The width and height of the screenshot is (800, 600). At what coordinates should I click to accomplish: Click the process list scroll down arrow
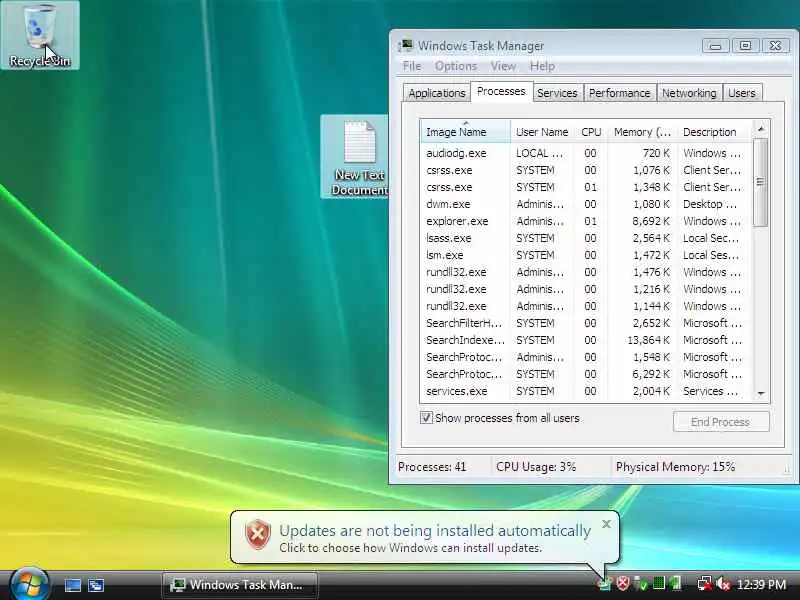pyautogui.click(x=761, y=393)
